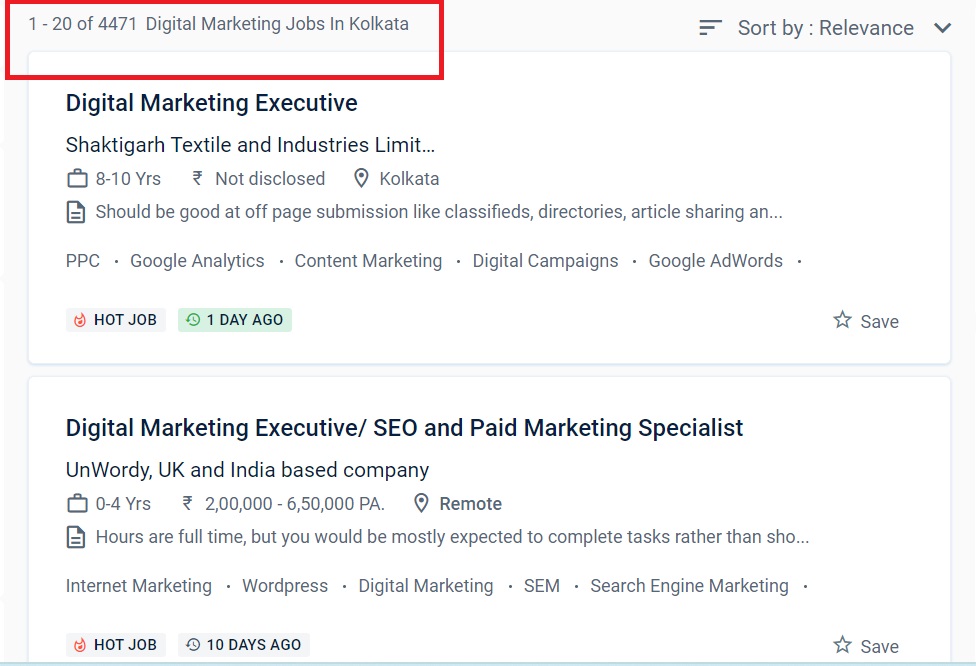Click the HOT JOB flame badge in first listing
Image resolution: width=976 pixels, height=666 pixels.
[x=112, y=320]
